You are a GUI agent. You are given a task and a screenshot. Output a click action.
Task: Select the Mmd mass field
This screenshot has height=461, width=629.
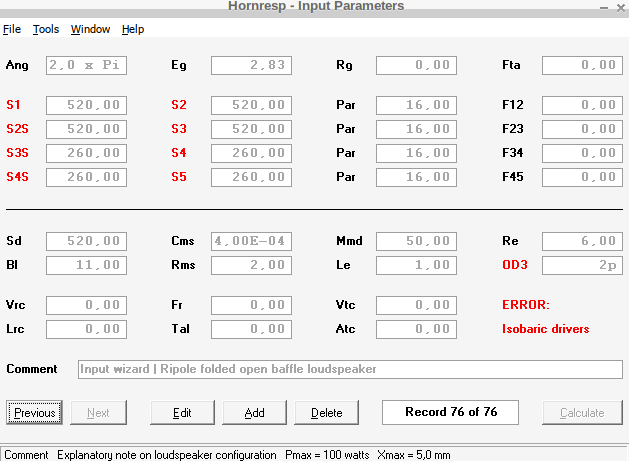click(x=416, y=241)
